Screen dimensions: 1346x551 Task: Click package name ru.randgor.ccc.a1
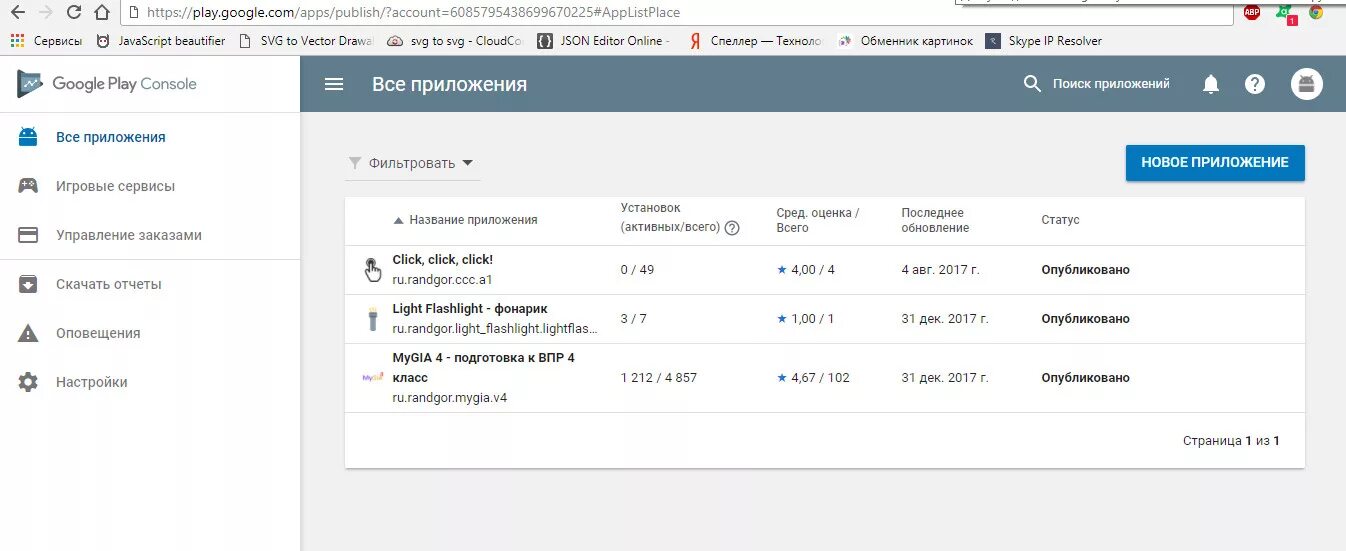[442, 280]
